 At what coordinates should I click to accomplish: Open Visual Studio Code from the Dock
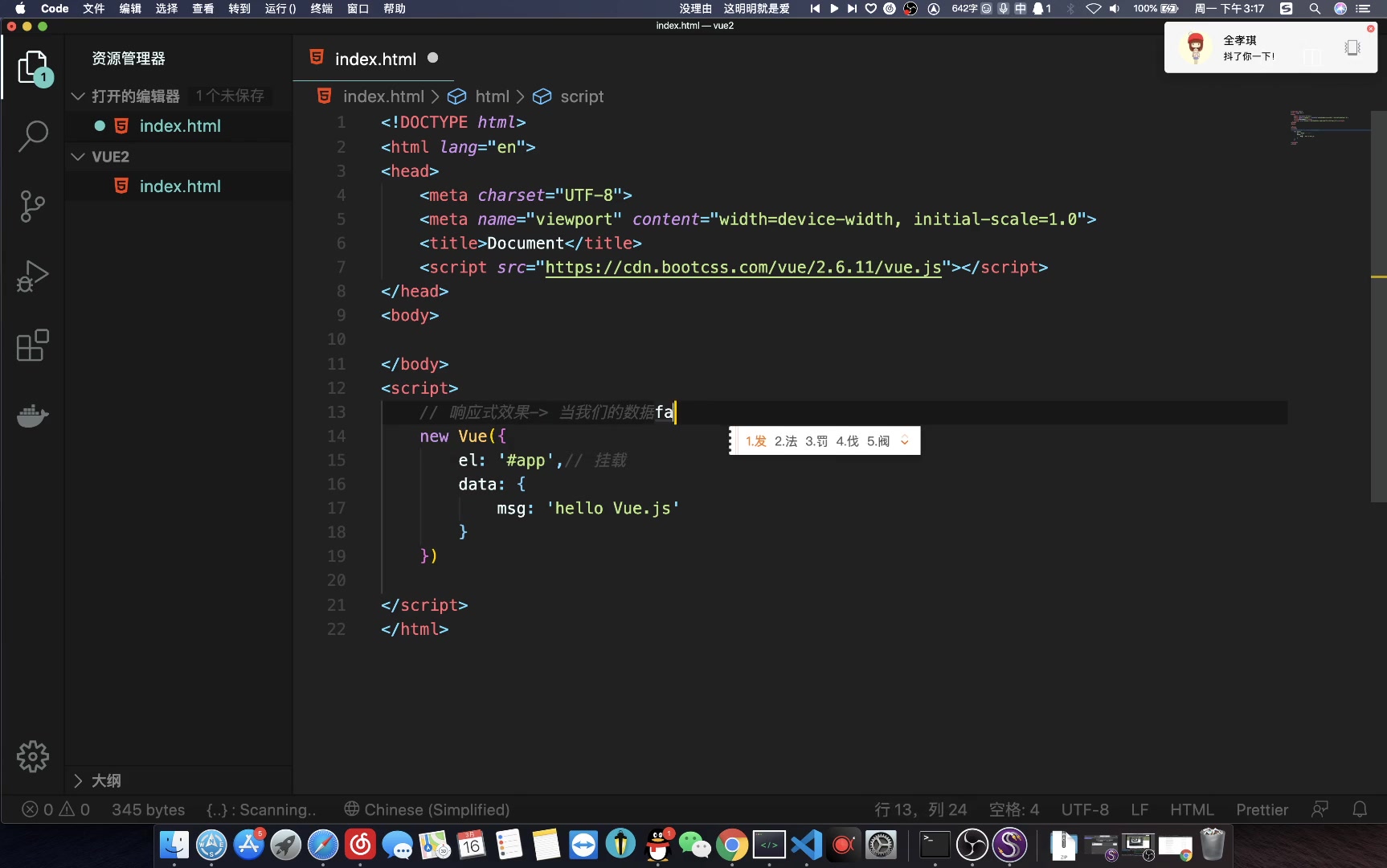pos(806,845)
